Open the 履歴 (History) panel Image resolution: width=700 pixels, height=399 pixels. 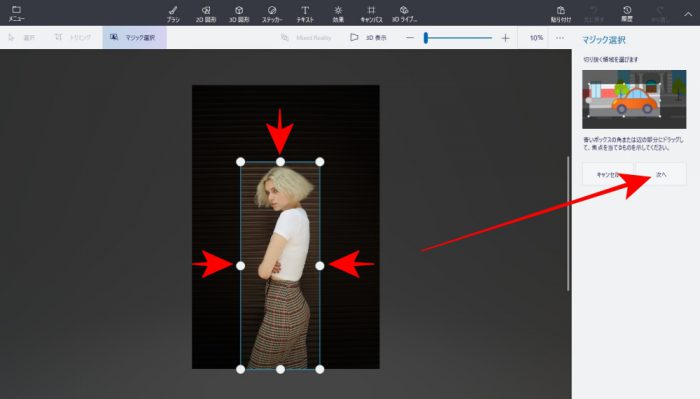(x=627, y=14)
